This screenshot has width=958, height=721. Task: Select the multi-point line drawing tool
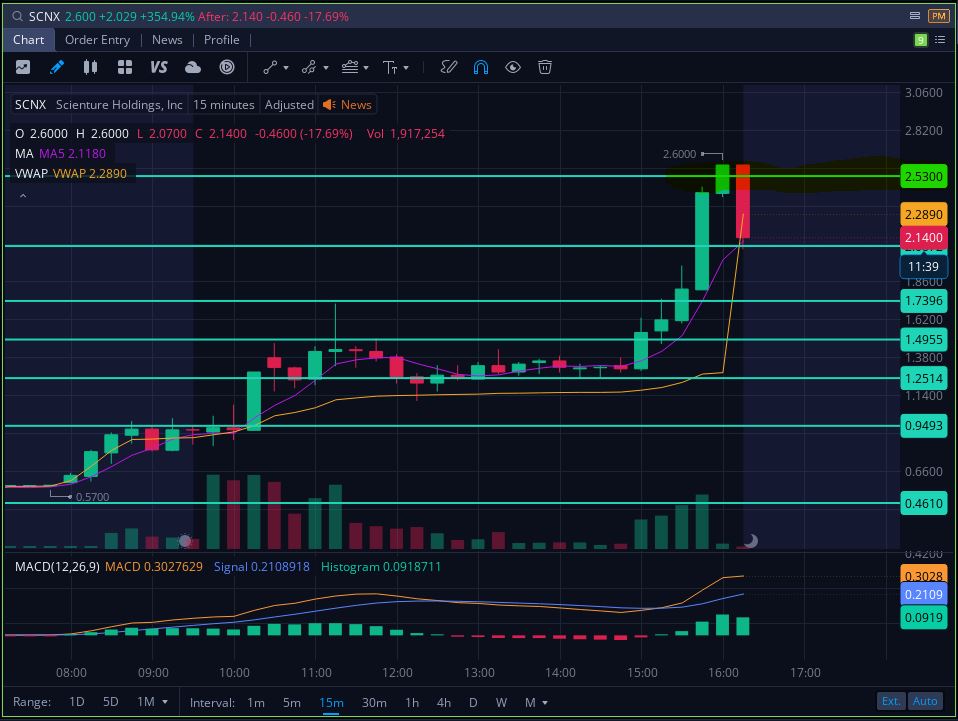(309, 67)
